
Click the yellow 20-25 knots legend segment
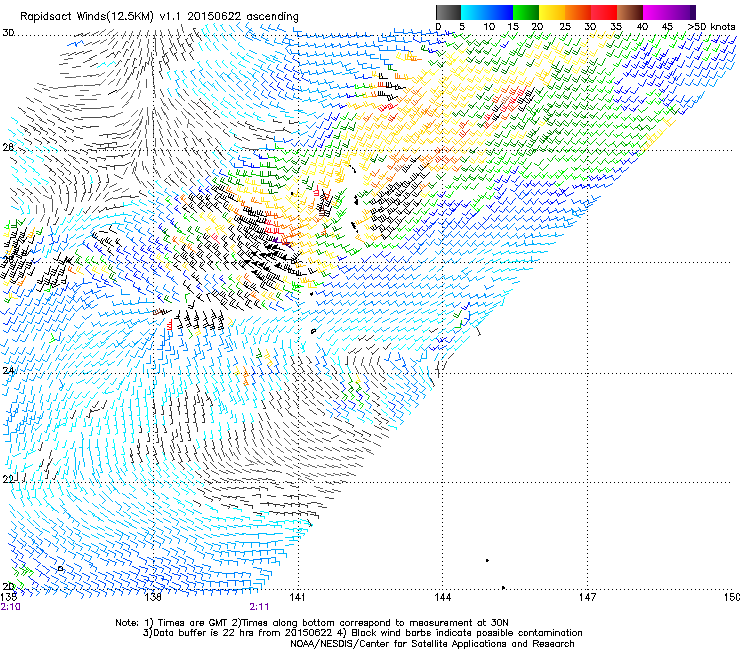click(552, 12)
